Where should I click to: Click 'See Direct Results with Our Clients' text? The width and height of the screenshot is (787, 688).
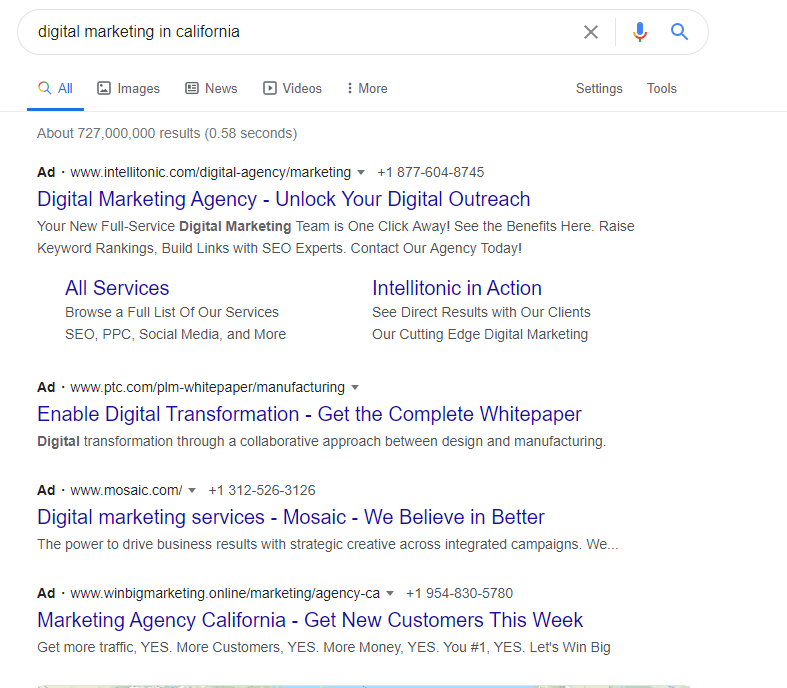coord(481,312)
